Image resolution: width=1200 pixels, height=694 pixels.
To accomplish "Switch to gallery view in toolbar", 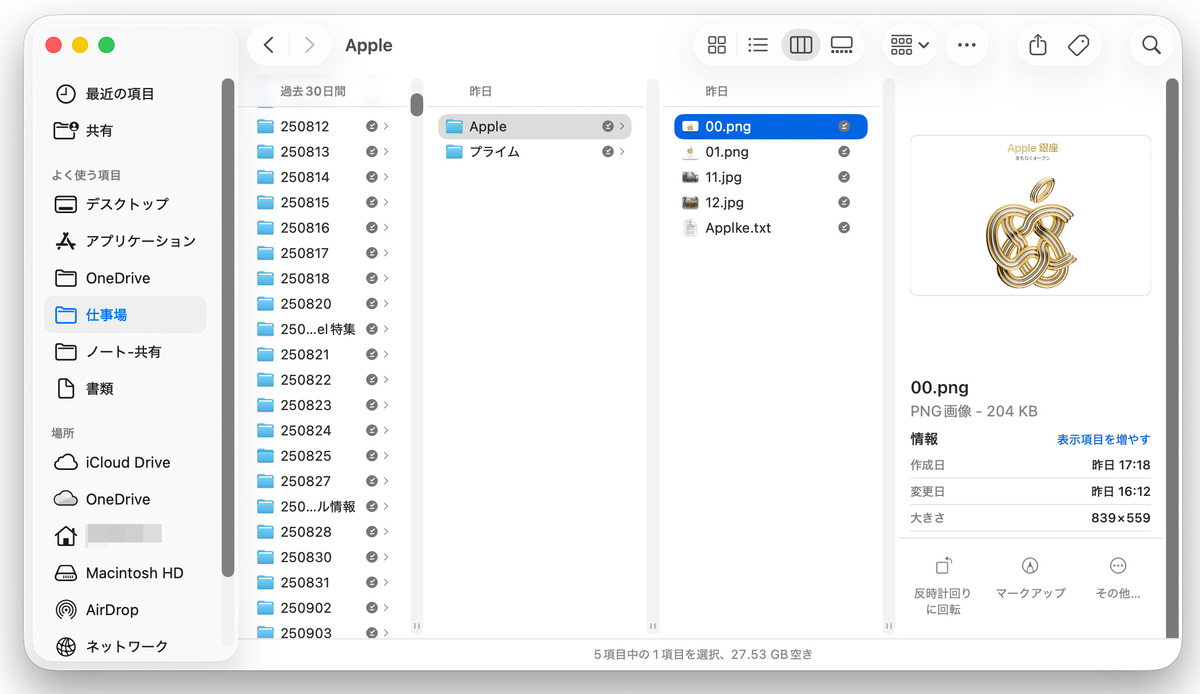I will tap(842, 45).
